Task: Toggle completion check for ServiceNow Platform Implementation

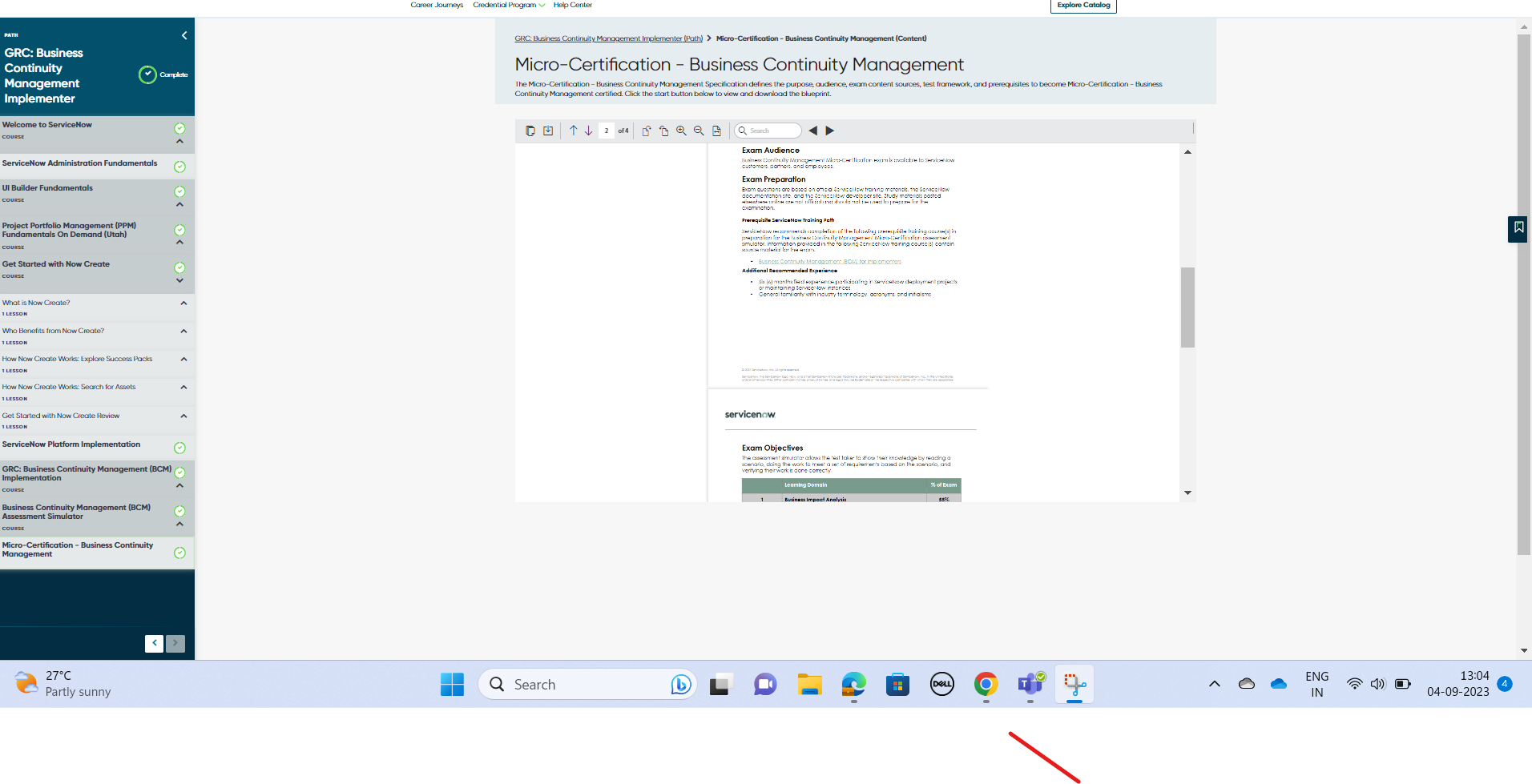Action: pyautogui.click(x=179, y=448)
